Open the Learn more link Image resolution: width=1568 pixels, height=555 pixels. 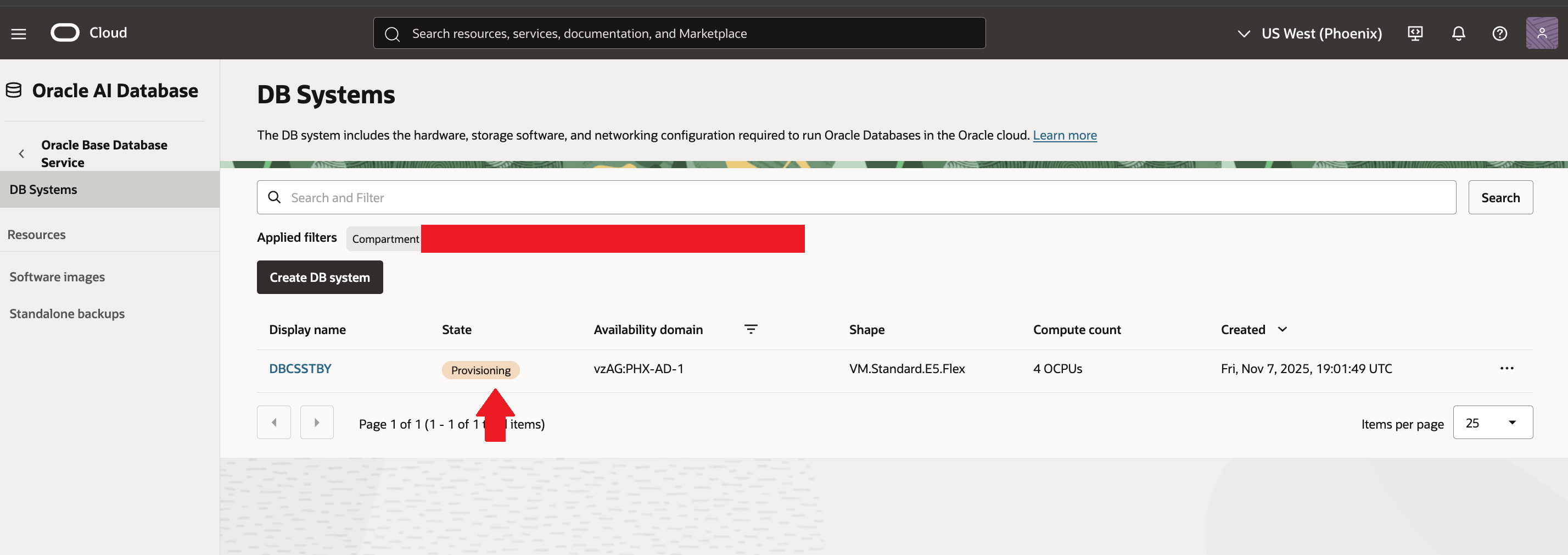[x=1064, y=135]
